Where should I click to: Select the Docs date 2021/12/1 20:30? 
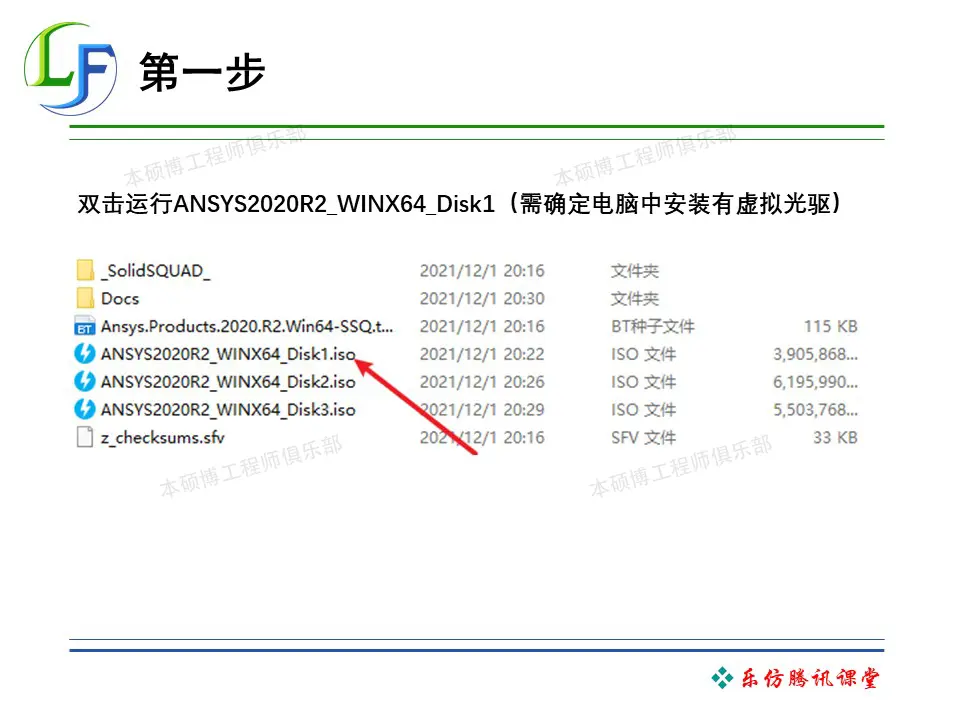point(482,299)
